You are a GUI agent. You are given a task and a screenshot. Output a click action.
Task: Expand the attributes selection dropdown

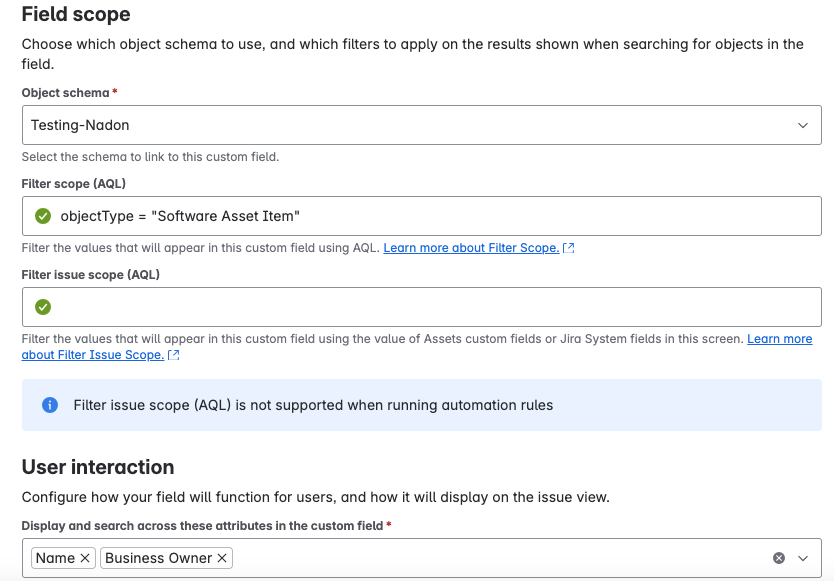pos(803,558)
